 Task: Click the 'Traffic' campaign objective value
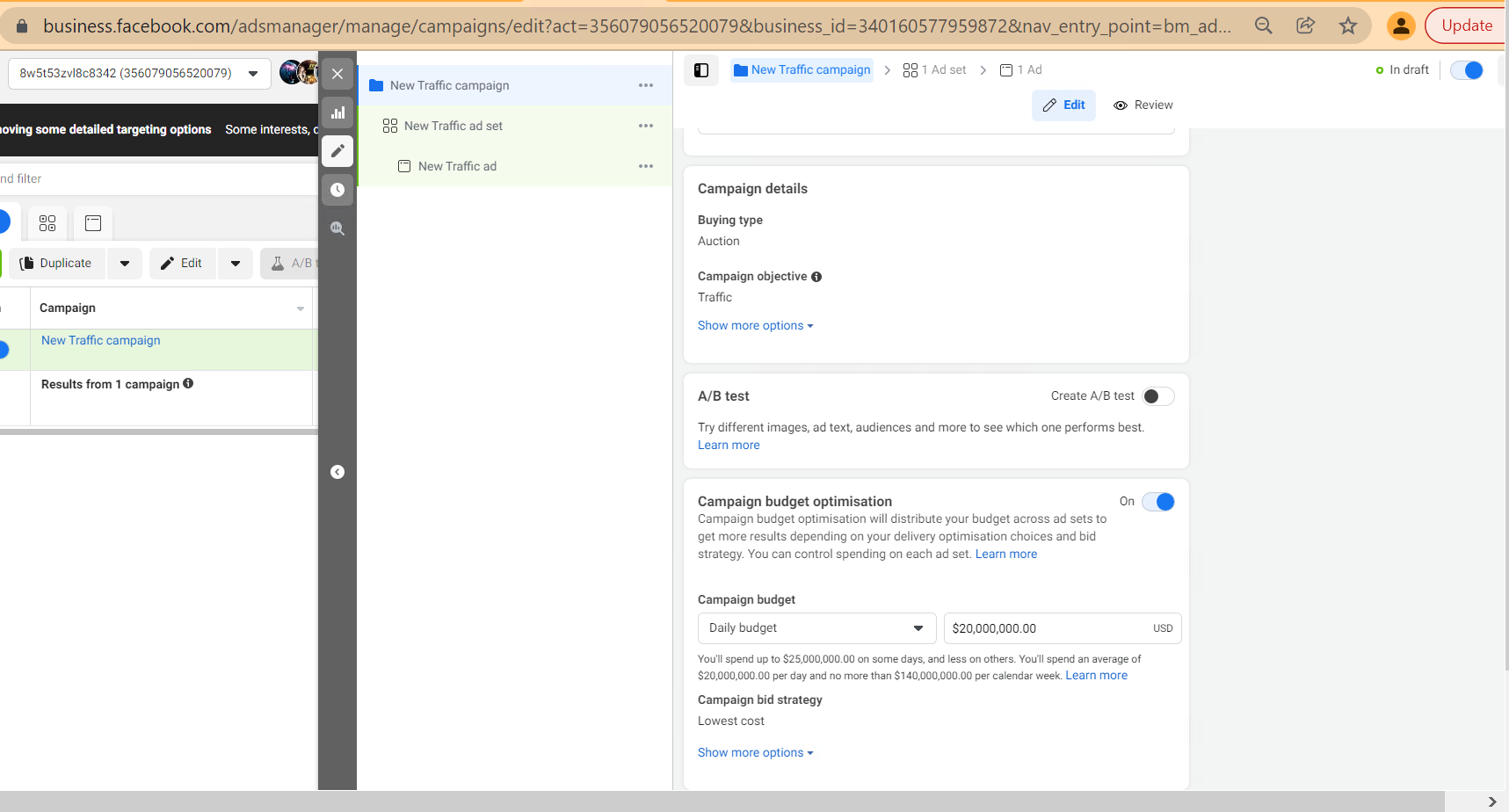point(715,297)
